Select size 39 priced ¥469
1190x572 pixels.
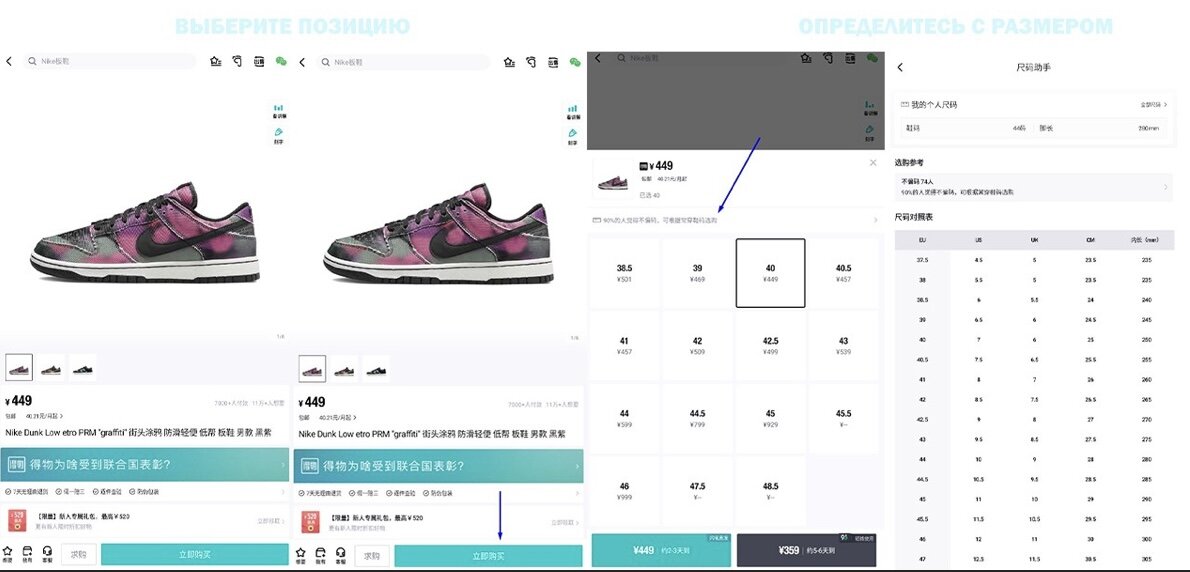[x=697, y=273]
